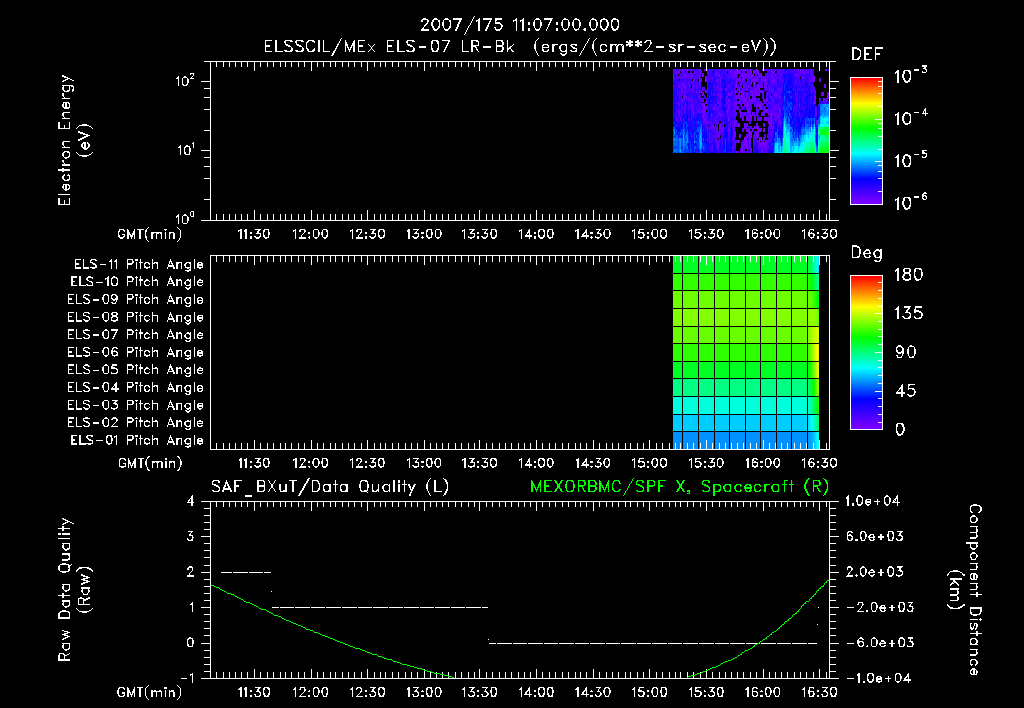Click the 13:00 tick label under the top plot
Viewport: 1024px width, 708px height.
coord(423,234)
